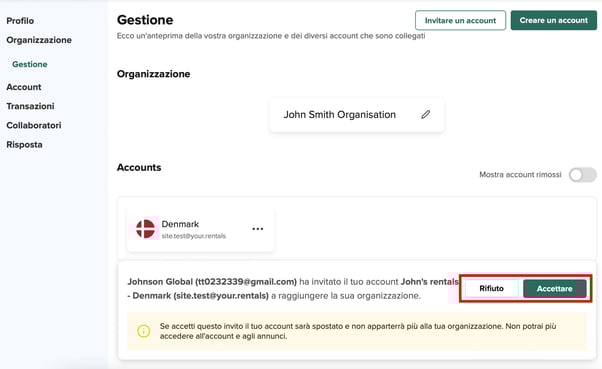
Task: Edit organisation name with pencil icon
Action: pos(425,114)
